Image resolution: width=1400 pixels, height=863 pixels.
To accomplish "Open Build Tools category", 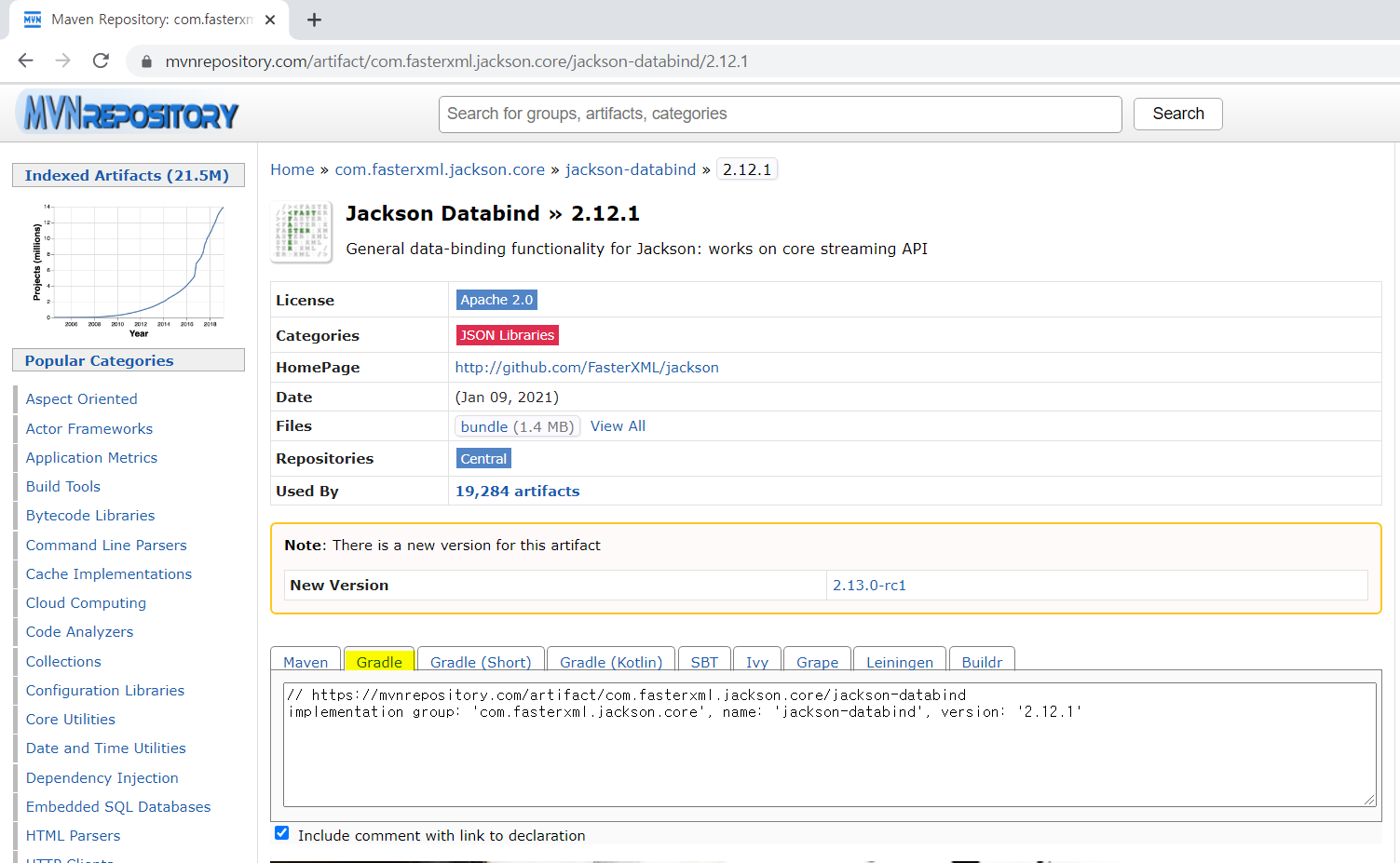I will (63, 486).
